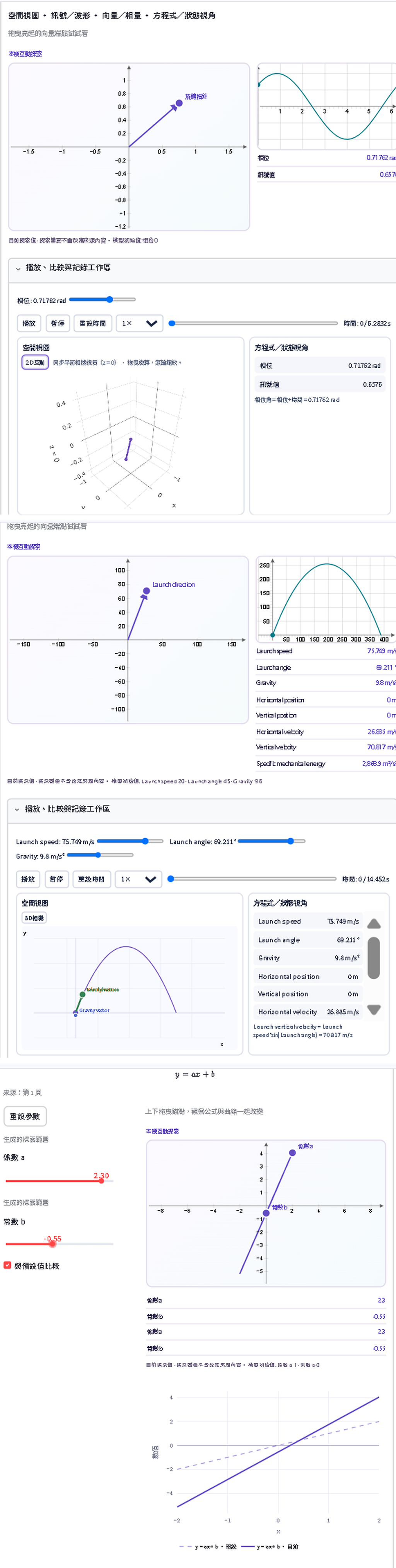Click the 'Vertical velocity' row showing 70.817 m/s
Viewport: 396px width, 1568px height.
(x=326, y=747)
